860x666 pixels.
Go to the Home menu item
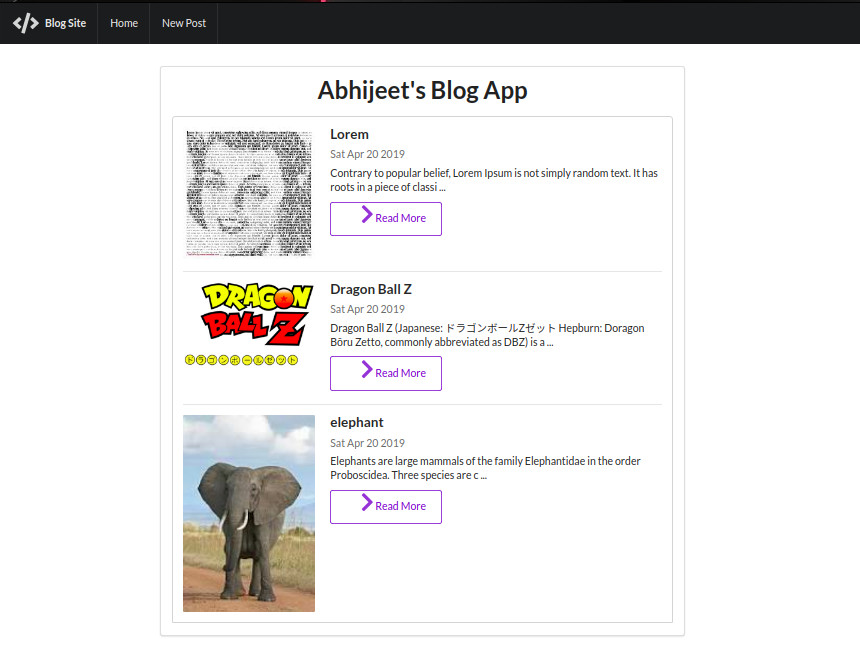click(x=124, y=23)
